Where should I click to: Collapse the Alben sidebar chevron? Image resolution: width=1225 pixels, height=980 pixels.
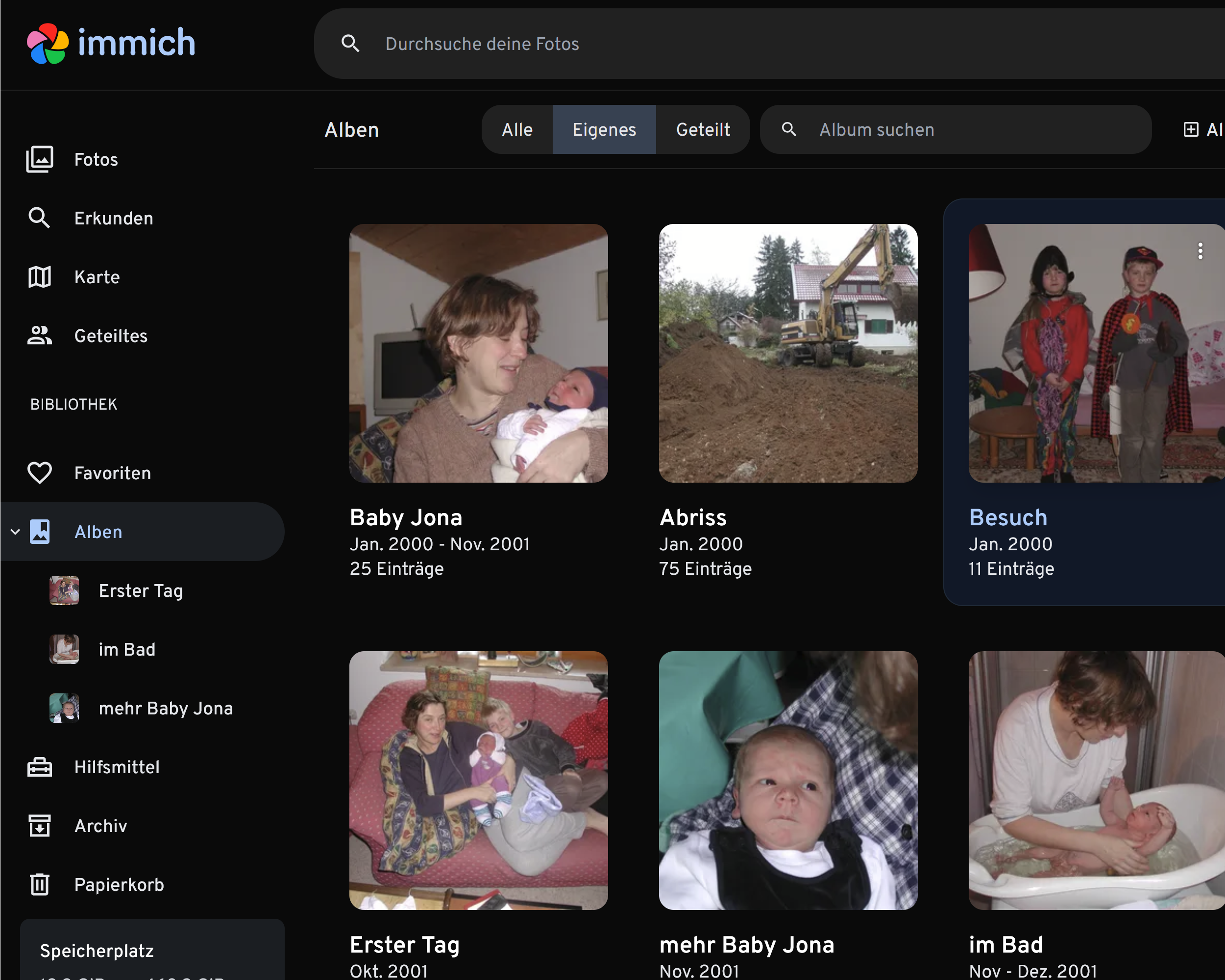(x=15, y=532)
